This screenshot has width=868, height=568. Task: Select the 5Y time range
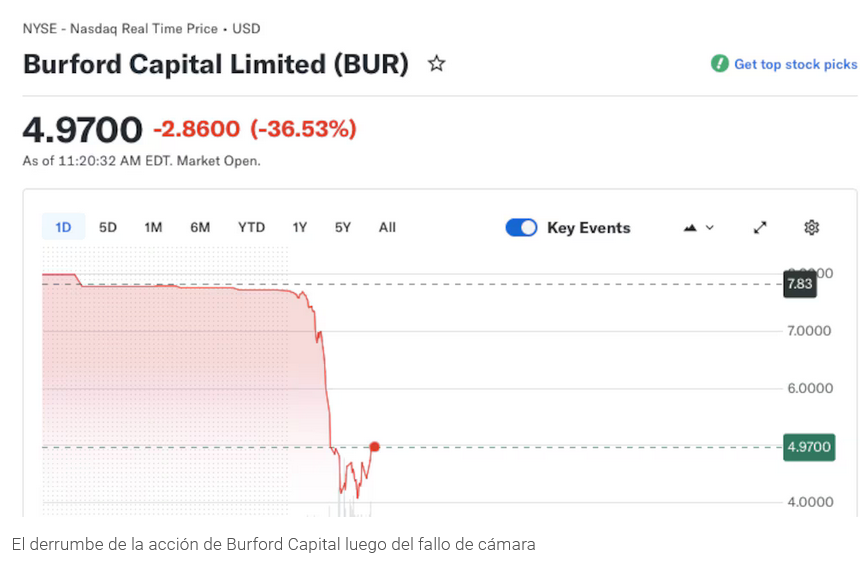[x=343, y=228]
